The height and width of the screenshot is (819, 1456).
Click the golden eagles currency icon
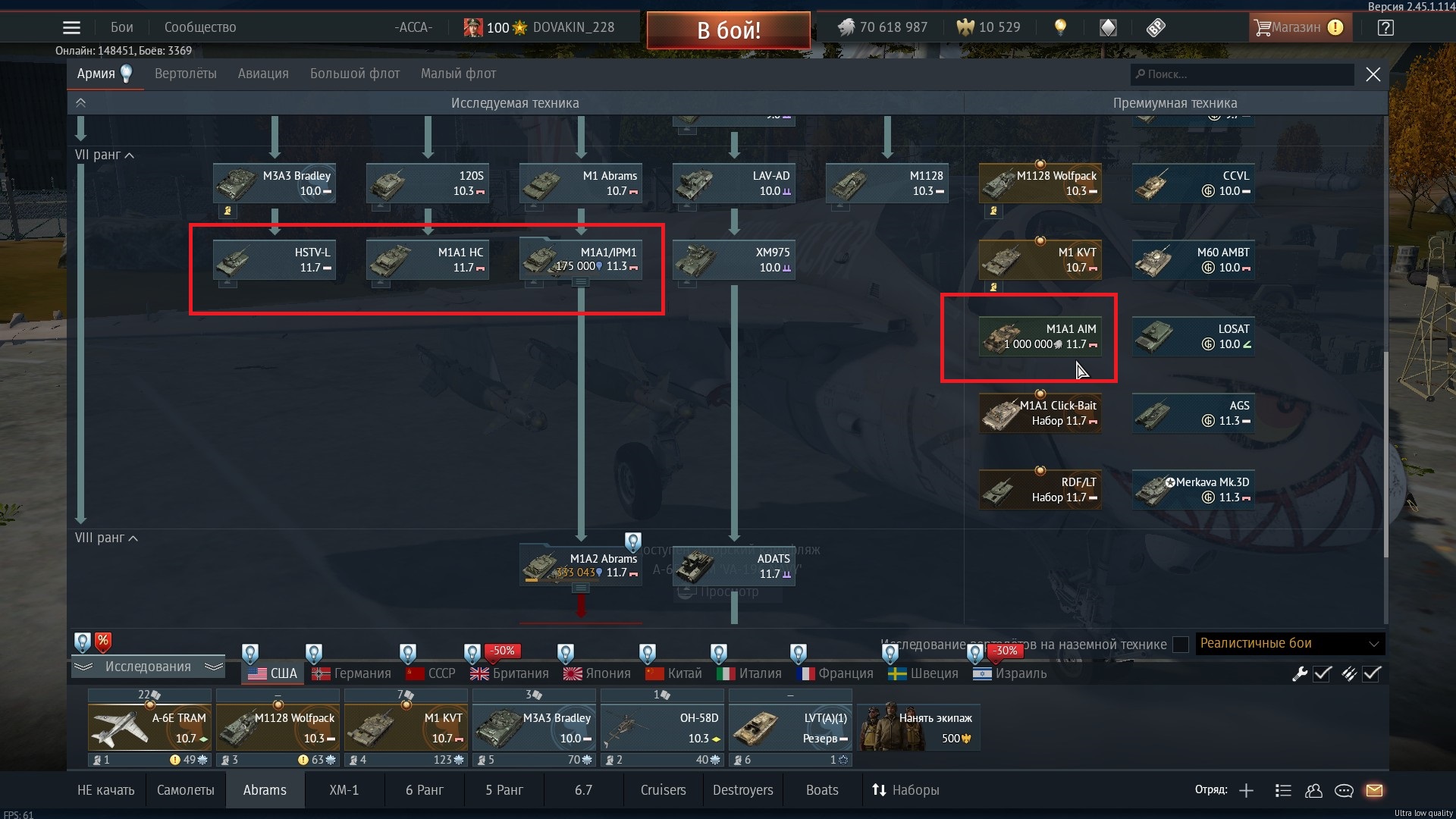tap(965, 28)
